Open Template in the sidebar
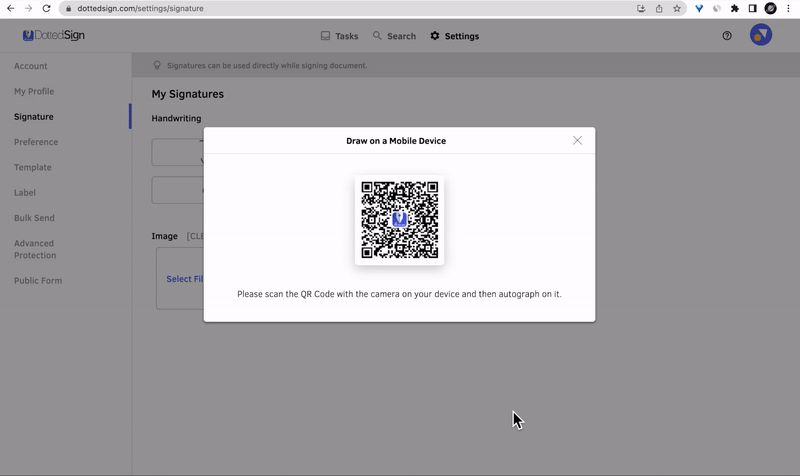The width and height of the screenshot is (800, 476). 33,167
